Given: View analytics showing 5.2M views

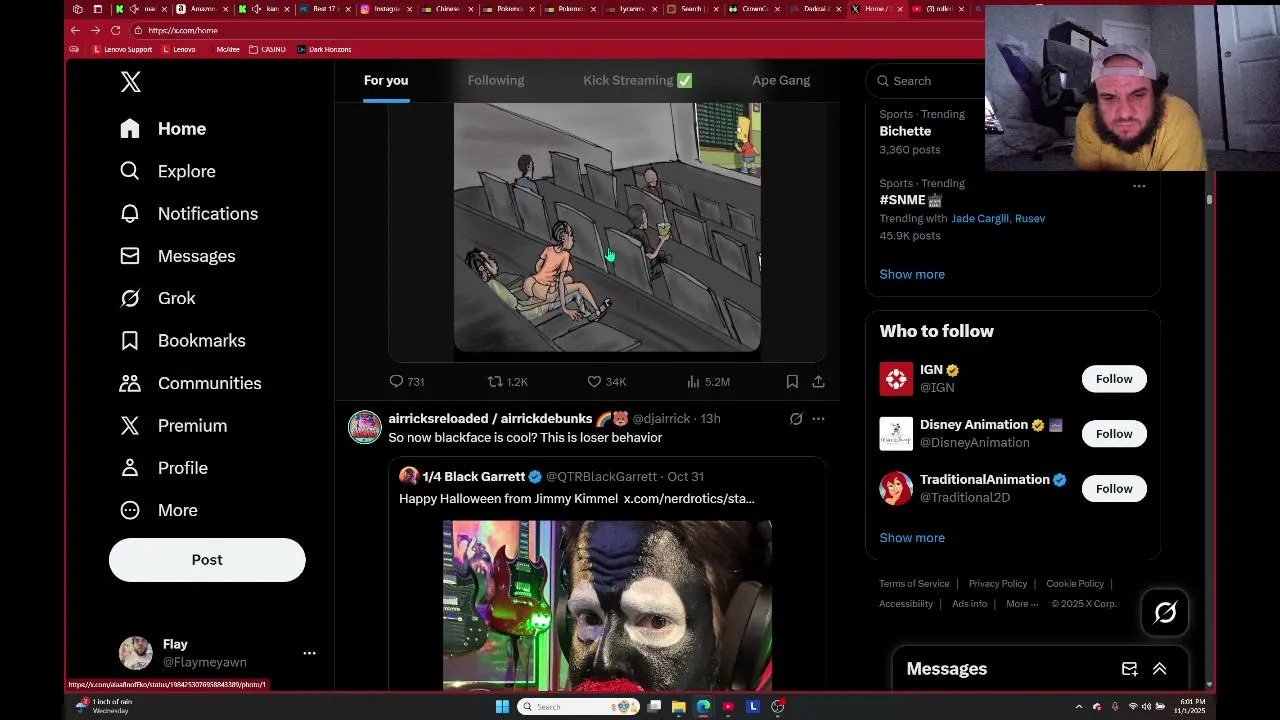Looking at the screenshot, I should tap(708, 382).
